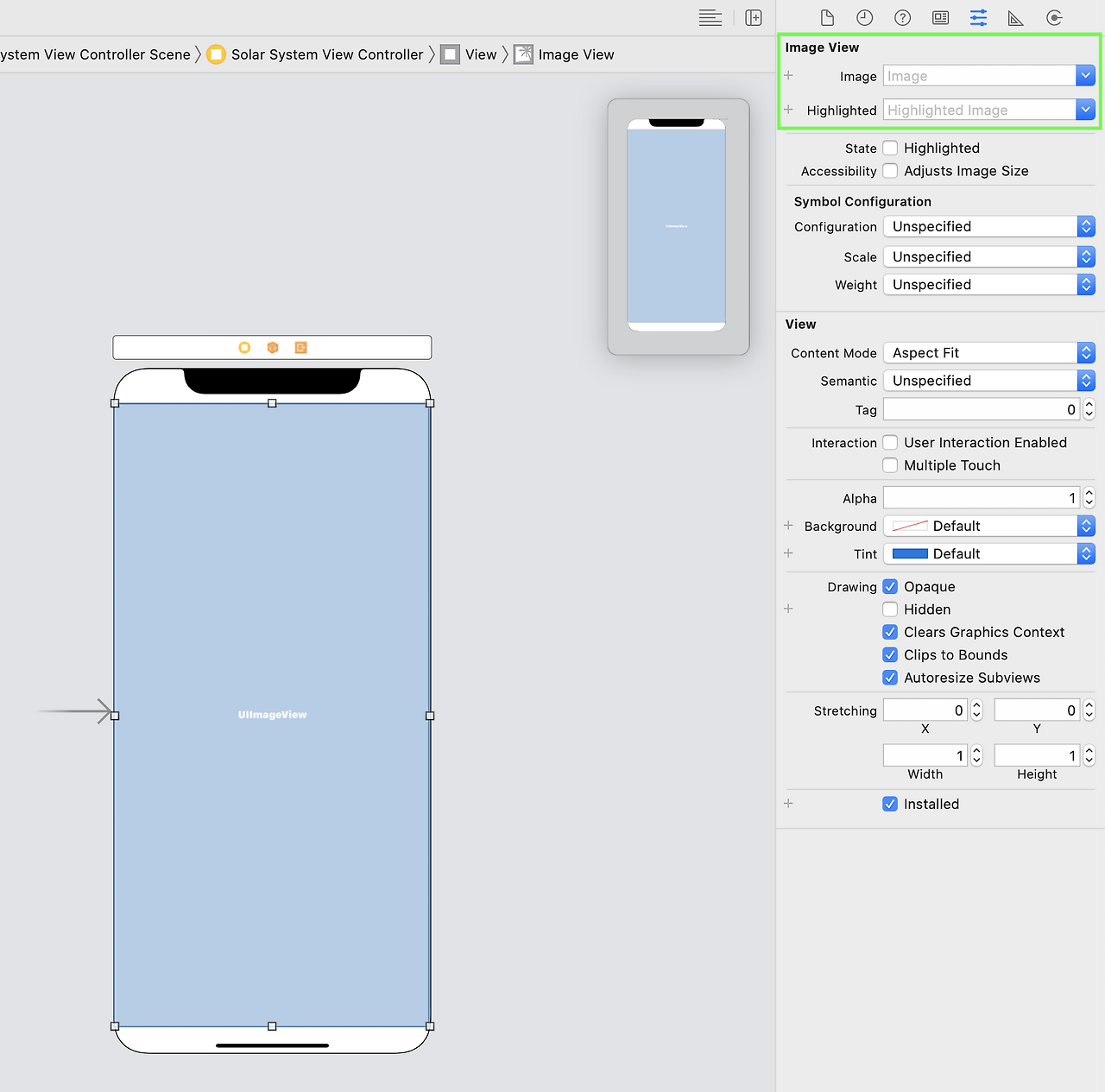This screenshot has width=1105, height=1092.
Task: Click into the Alpha value field
Action: [x=982, y=498]
